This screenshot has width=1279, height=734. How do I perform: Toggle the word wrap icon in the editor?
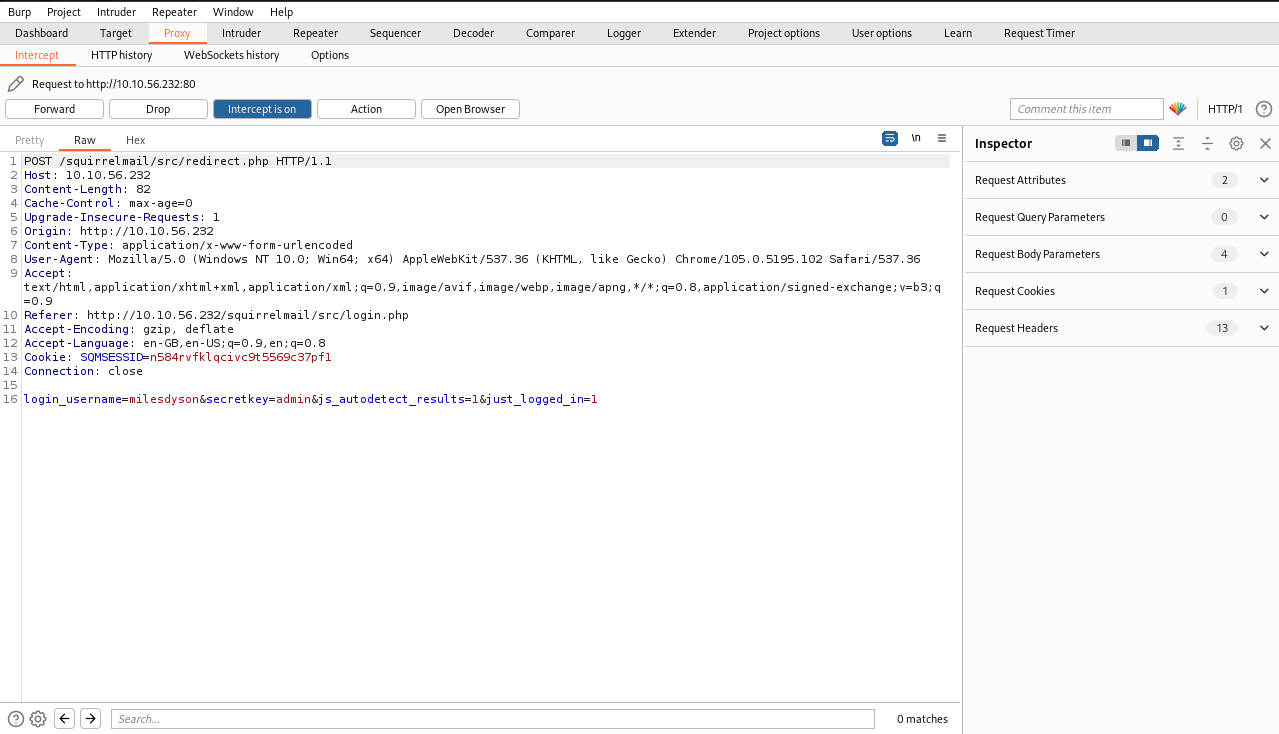[x=890, y=139]
